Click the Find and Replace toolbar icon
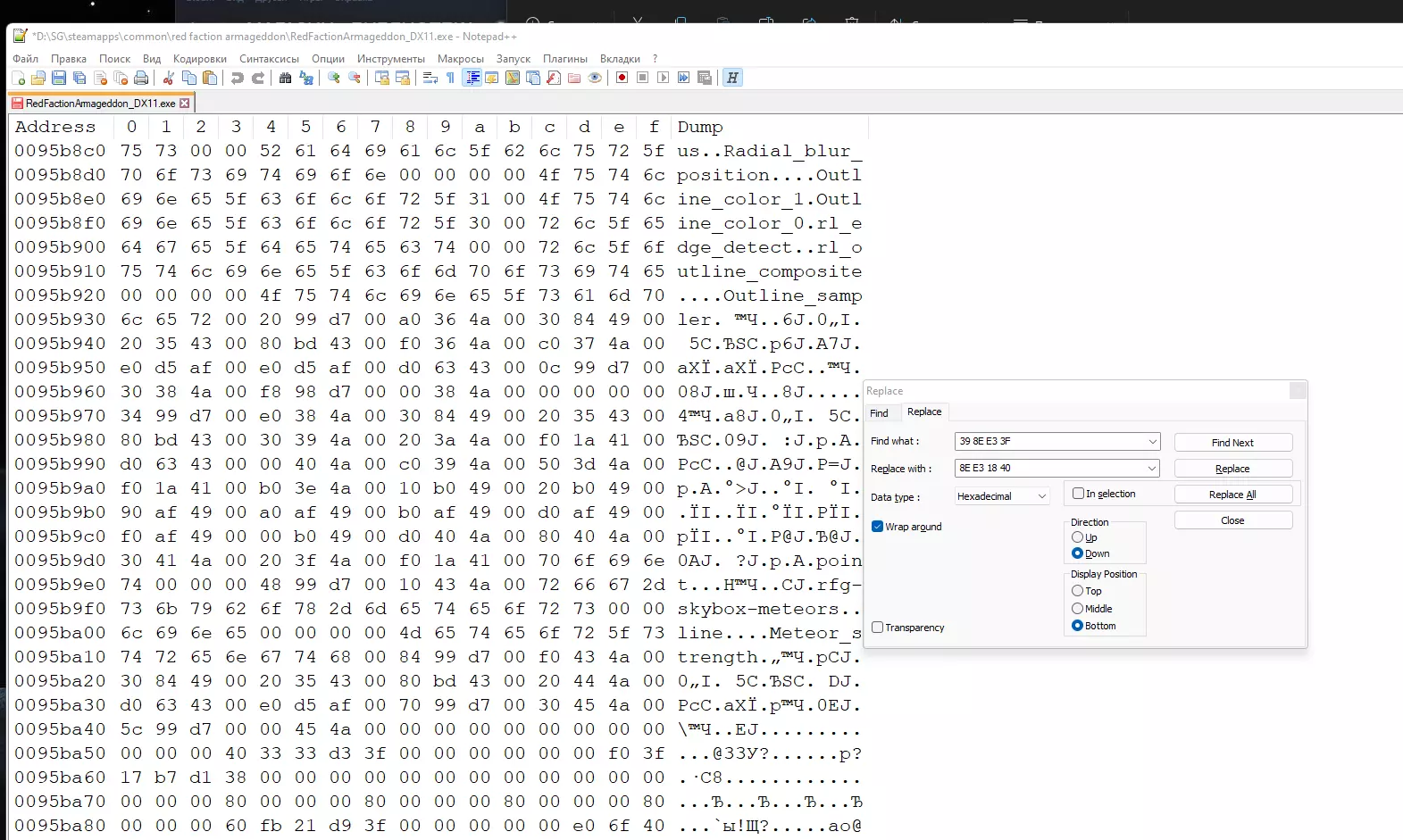Viewport: 1403px width, 840px height. tap(305, 78)
